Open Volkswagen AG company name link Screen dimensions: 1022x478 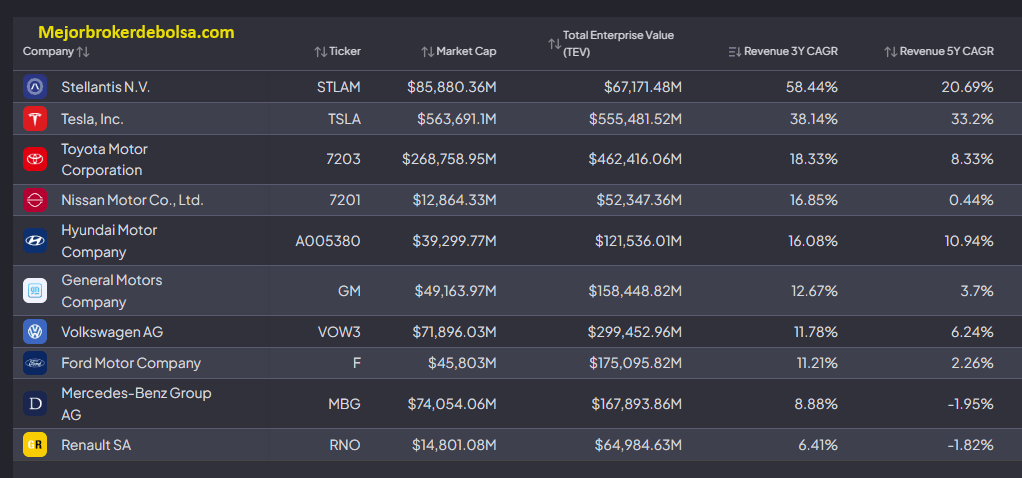point(112,332)
